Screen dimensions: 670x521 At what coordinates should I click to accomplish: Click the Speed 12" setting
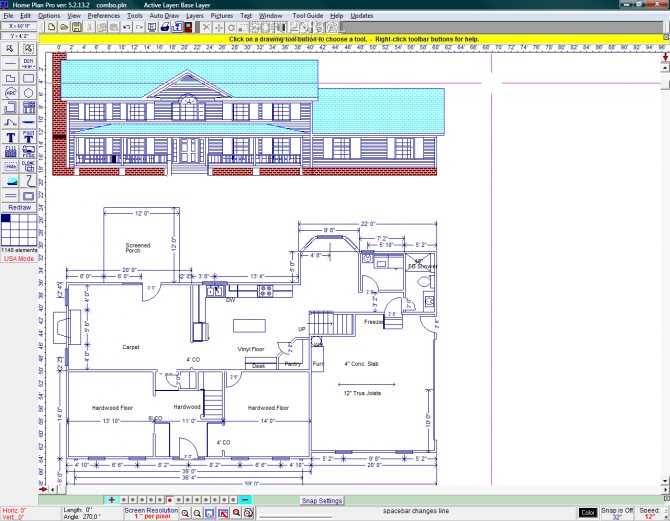click(x=650, y=513)
